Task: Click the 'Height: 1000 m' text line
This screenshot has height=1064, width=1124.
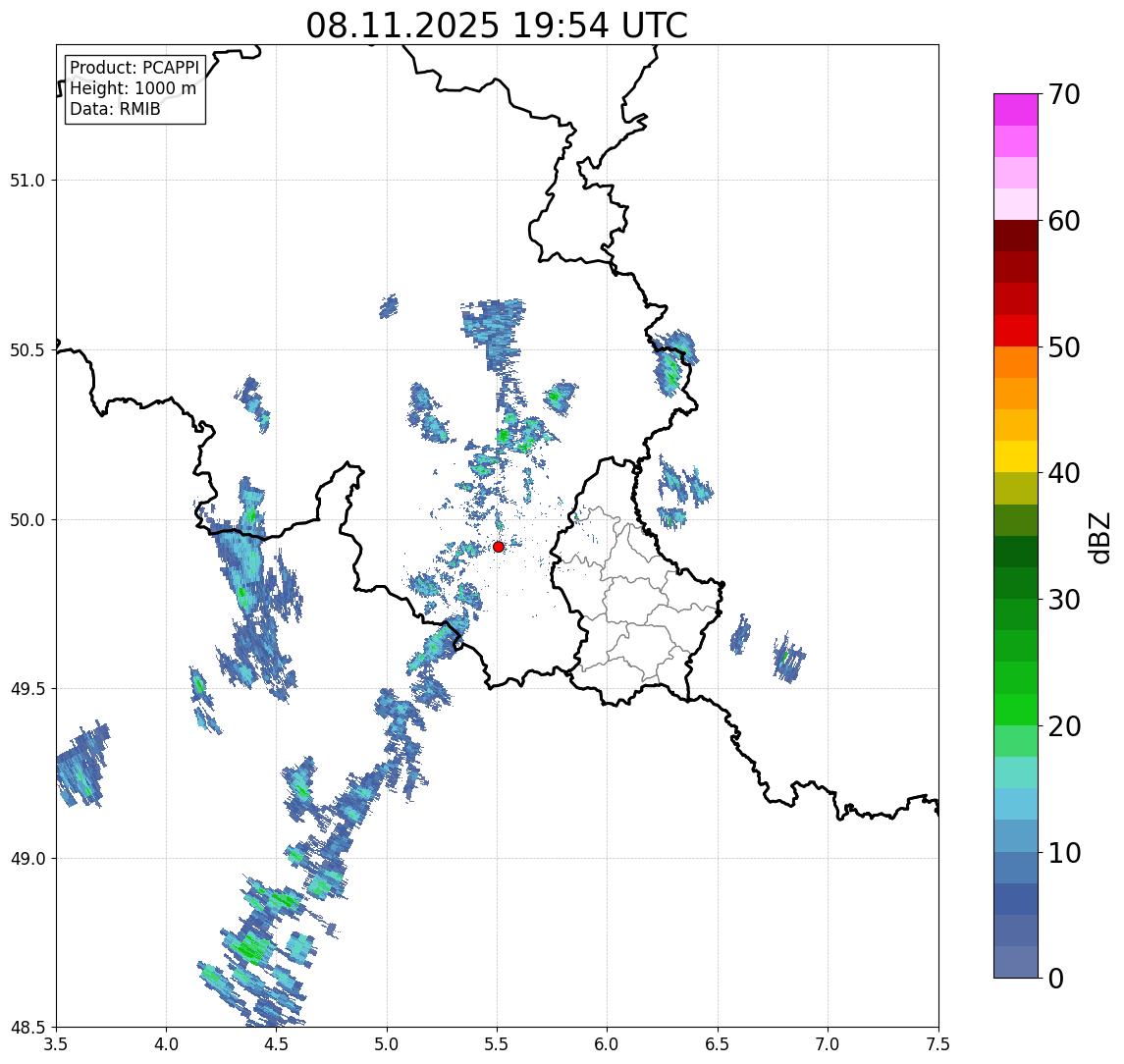Action: pos(133,88)
